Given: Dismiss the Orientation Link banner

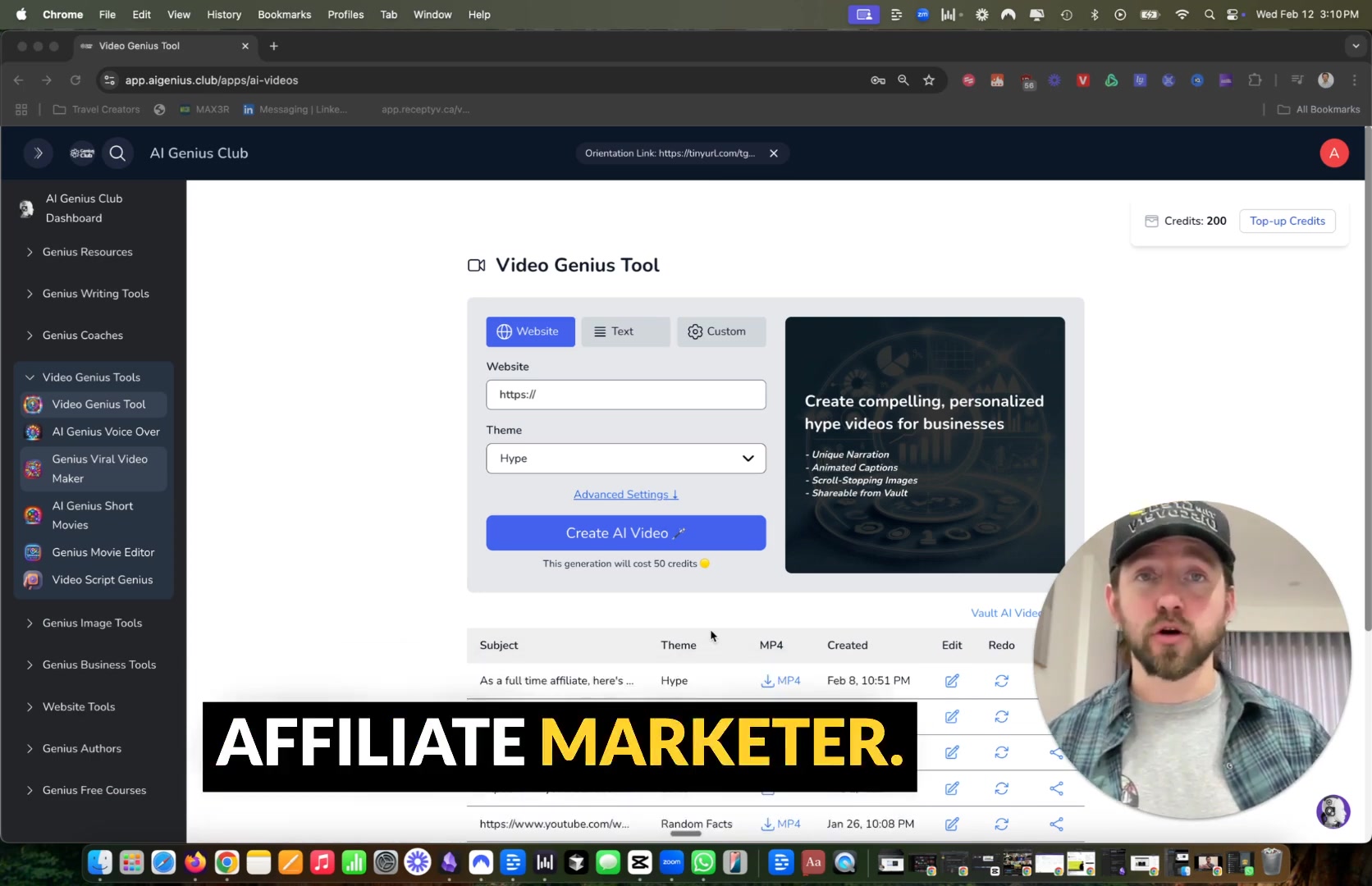Looking at the screenshot, I should (x=773, y=153).
